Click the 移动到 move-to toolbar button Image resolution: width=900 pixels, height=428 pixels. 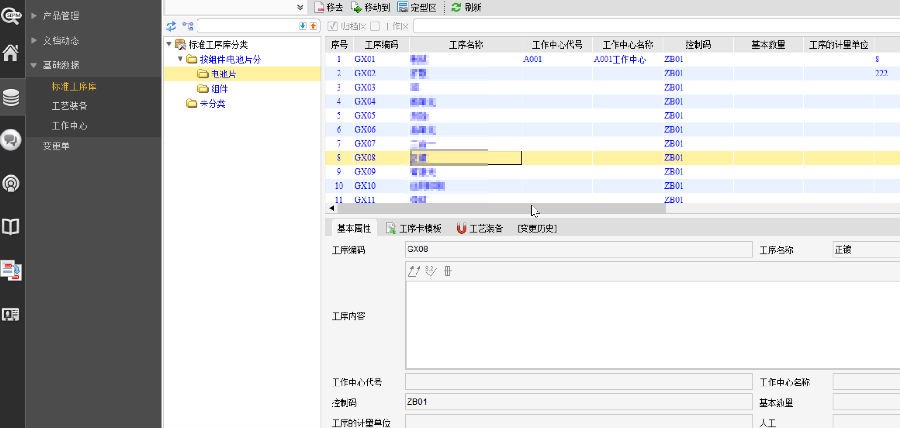[370, 7]
